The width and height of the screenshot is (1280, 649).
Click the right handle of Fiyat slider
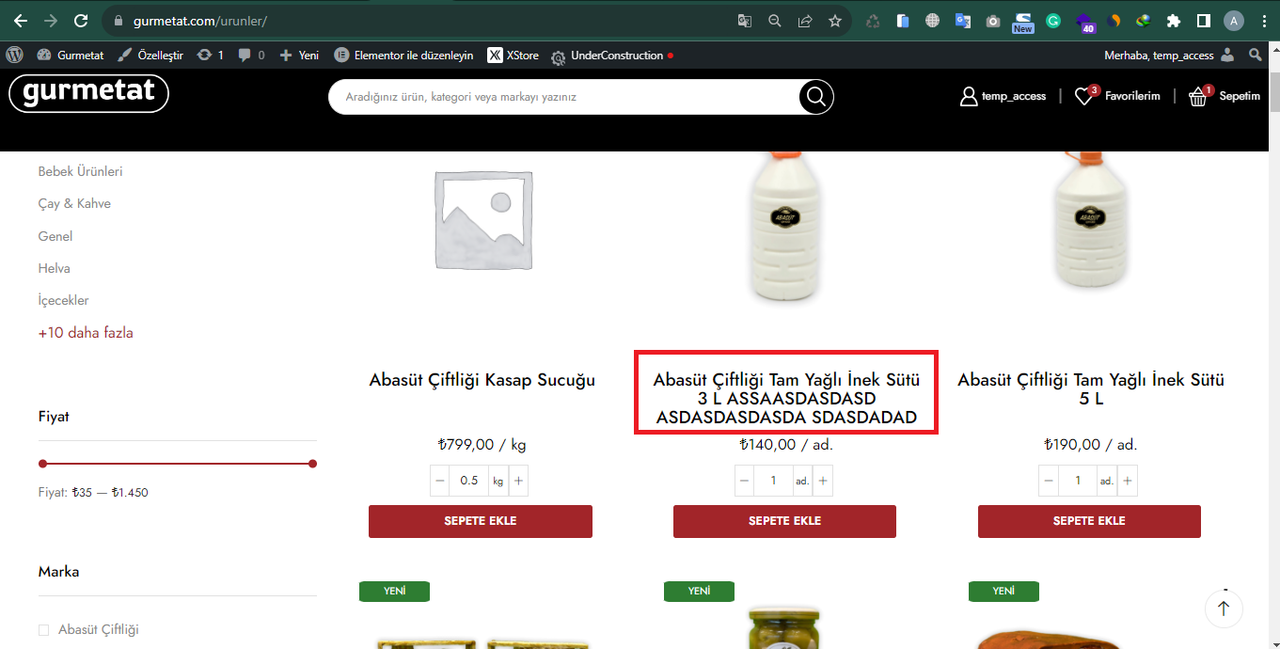click(x=313, y=463)
